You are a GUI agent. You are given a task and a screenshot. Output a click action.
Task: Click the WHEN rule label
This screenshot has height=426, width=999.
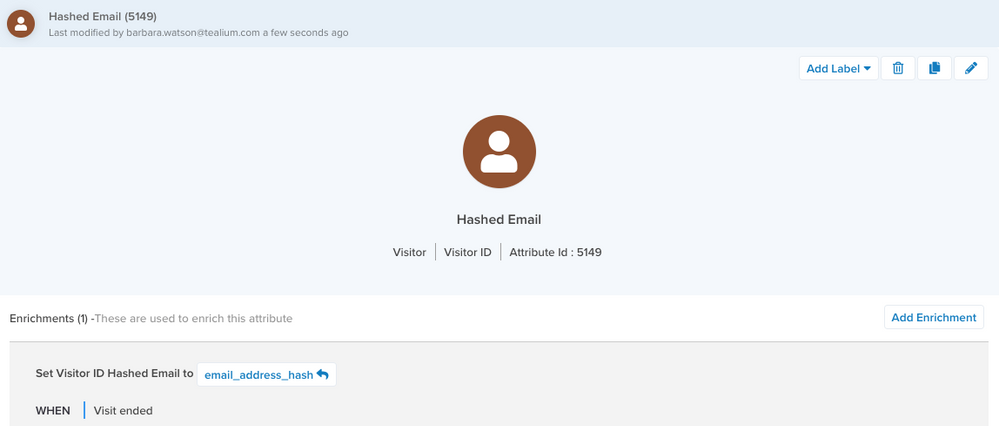(x=53, y=410)
